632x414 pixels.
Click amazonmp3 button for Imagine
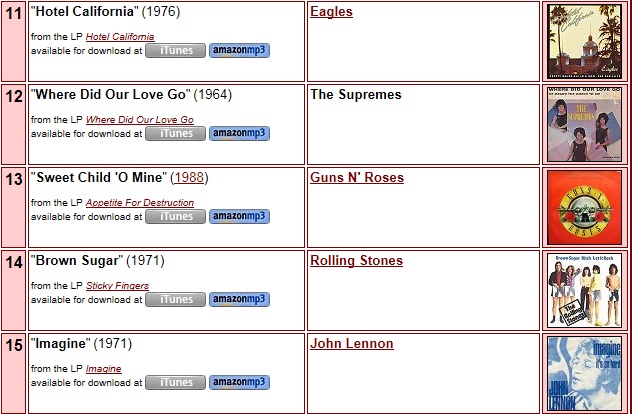(239, 382)
